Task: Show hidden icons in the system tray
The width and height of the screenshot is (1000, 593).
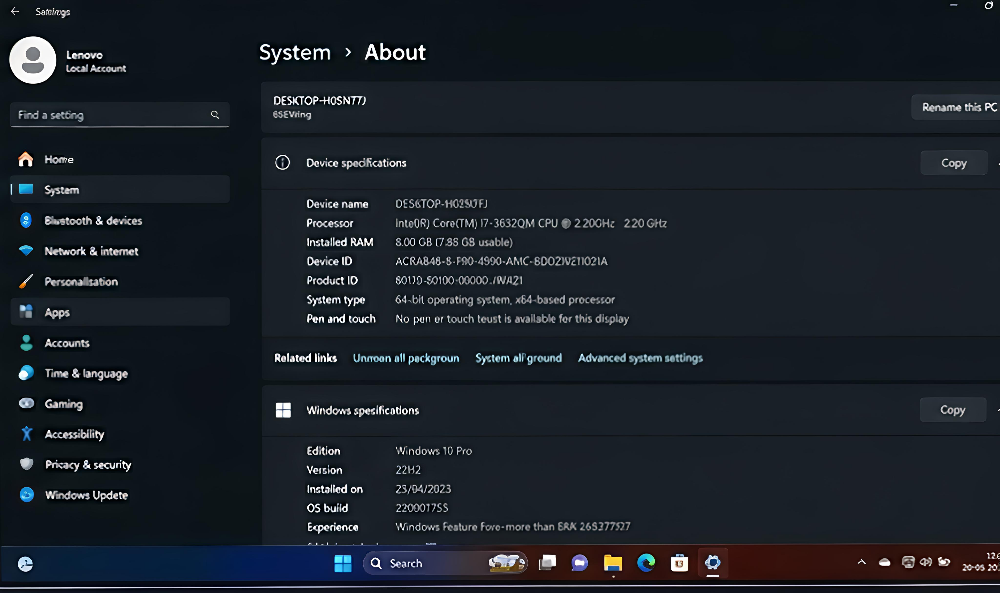Action: (x=862, y=562)
